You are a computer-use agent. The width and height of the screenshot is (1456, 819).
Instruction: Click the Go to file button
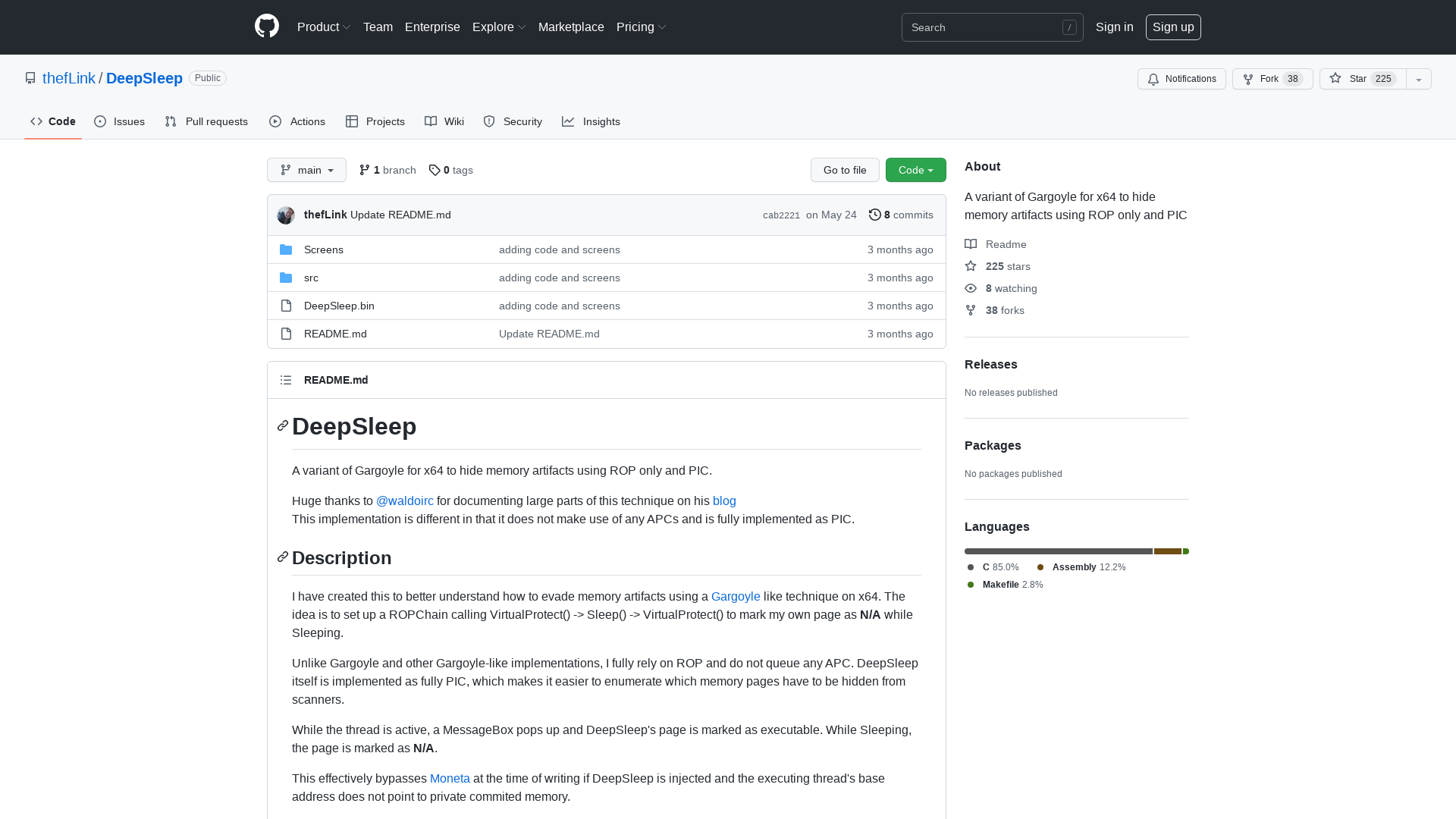pyautogui.click(x=845, y=170)
